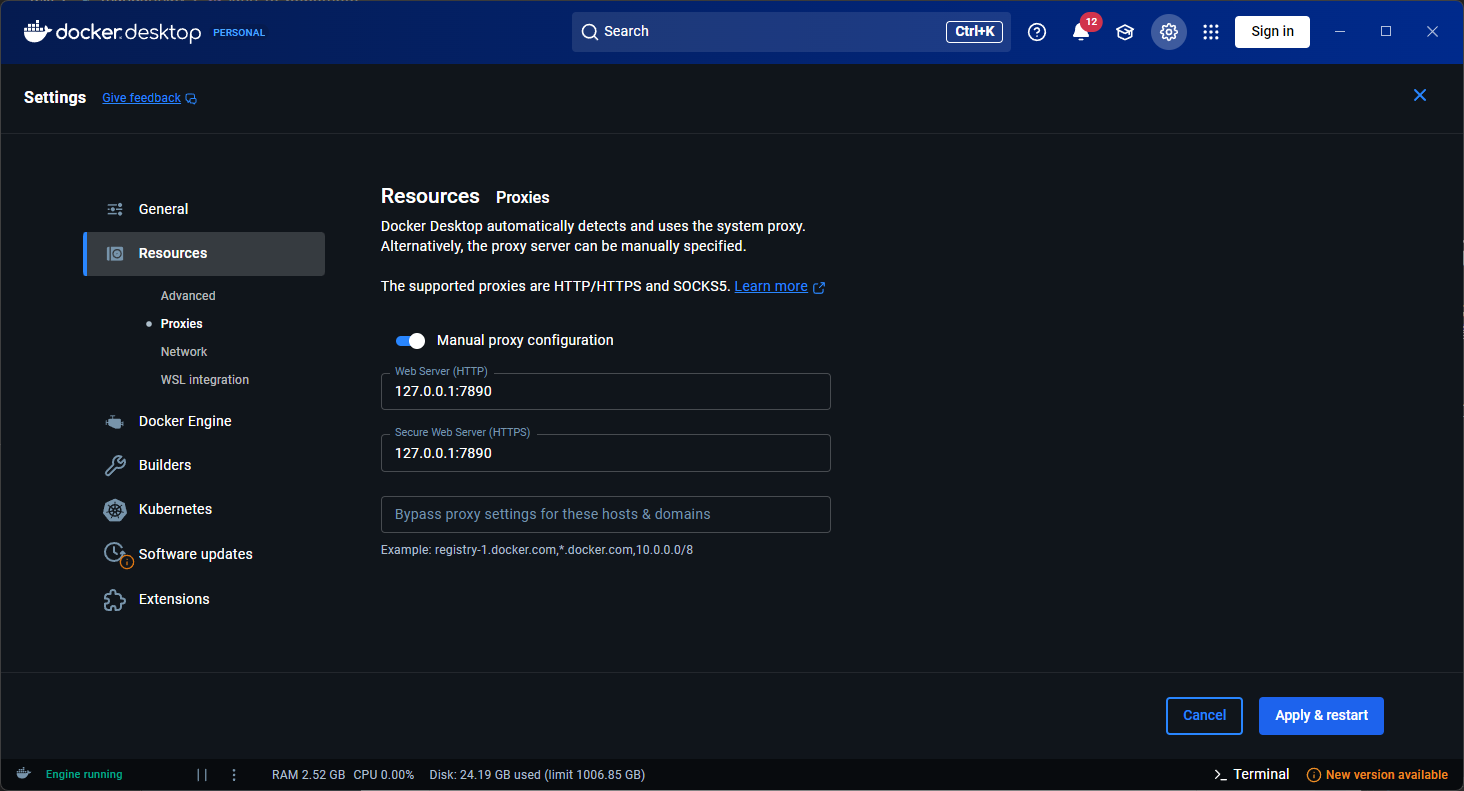The height and width of the screenshot is (791, 1464).
Task: Close Settings with the blue X
Action: [x=1420, y=95]
